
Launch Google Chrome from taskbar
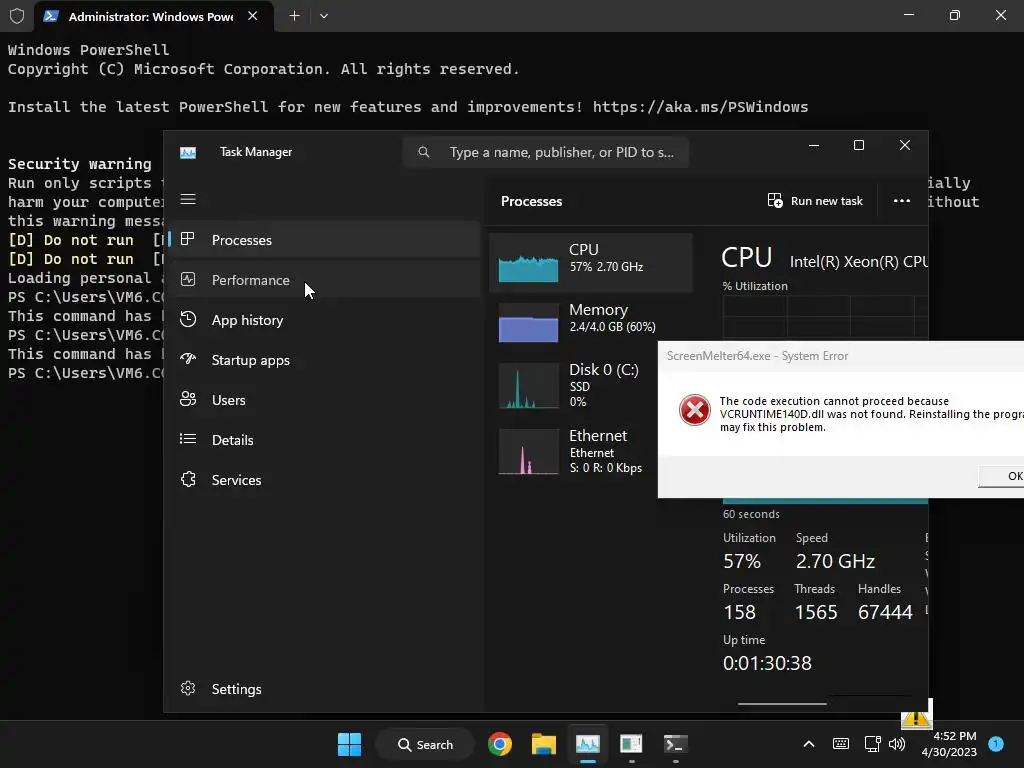click(500, 744)
